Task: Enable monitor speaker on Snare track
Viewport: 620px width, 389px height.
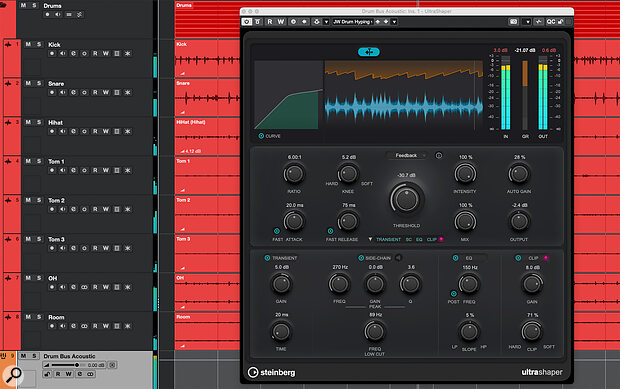Action: coord(62,92)
